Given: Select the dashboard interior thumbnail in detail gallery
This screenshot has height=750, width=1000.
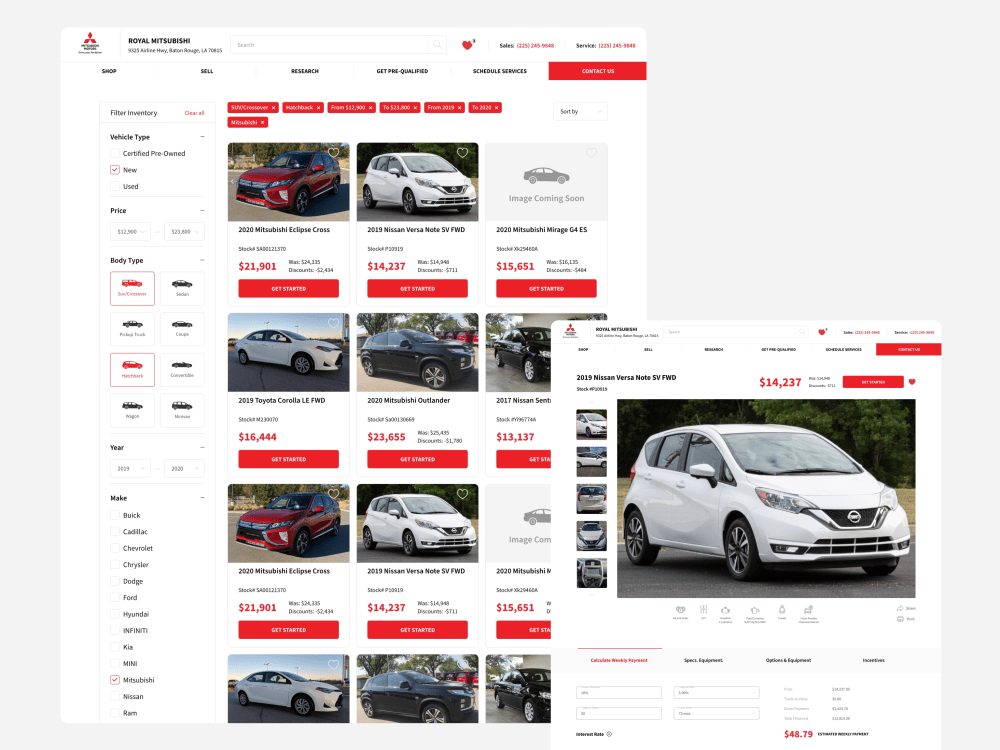Looking at the screenshot, I should click(591, 573).
